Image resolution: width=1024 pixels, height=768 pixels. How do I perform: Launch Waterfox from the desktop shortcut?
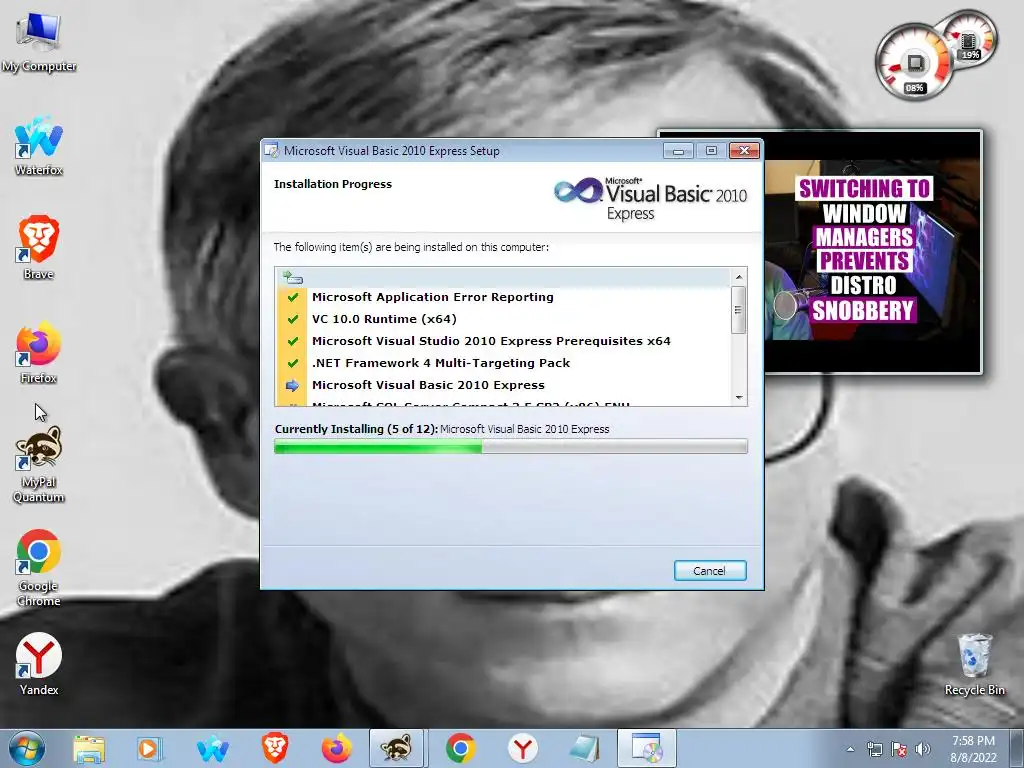click(39, 146)
